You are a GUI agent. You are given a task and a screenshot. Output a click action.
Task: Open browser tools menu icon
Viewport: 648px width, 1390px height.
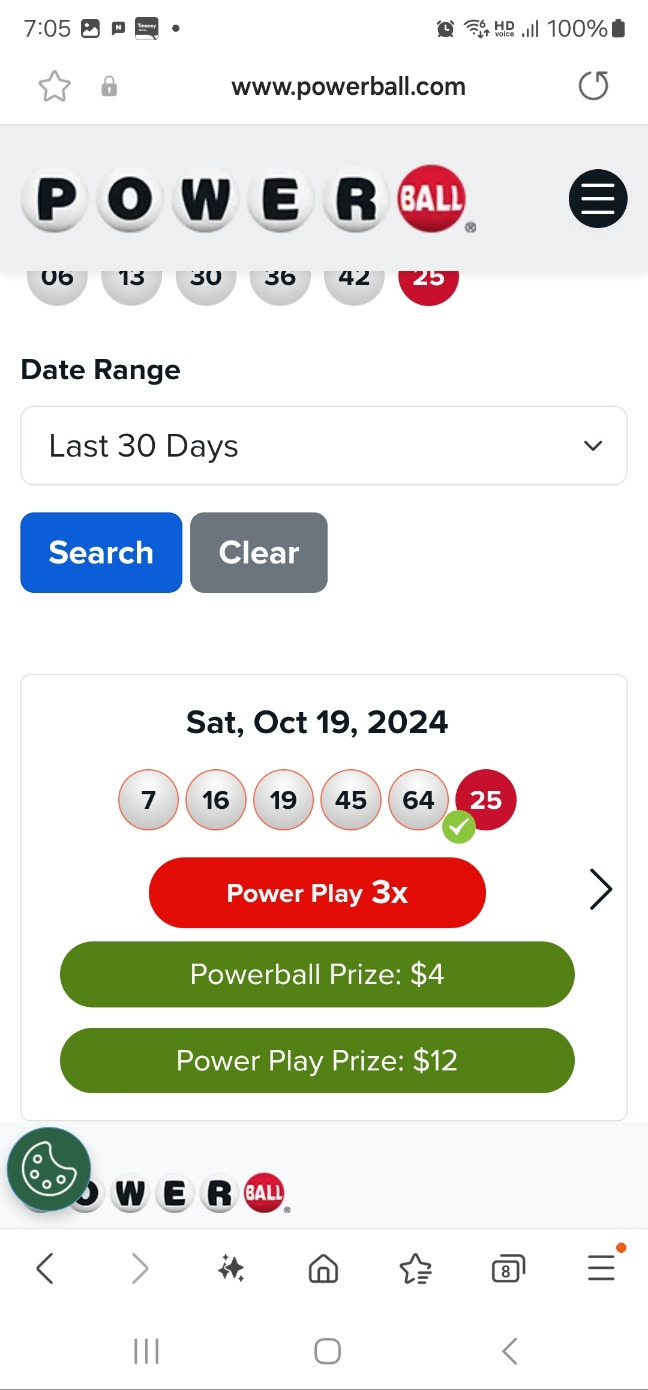coord(601,1268)
